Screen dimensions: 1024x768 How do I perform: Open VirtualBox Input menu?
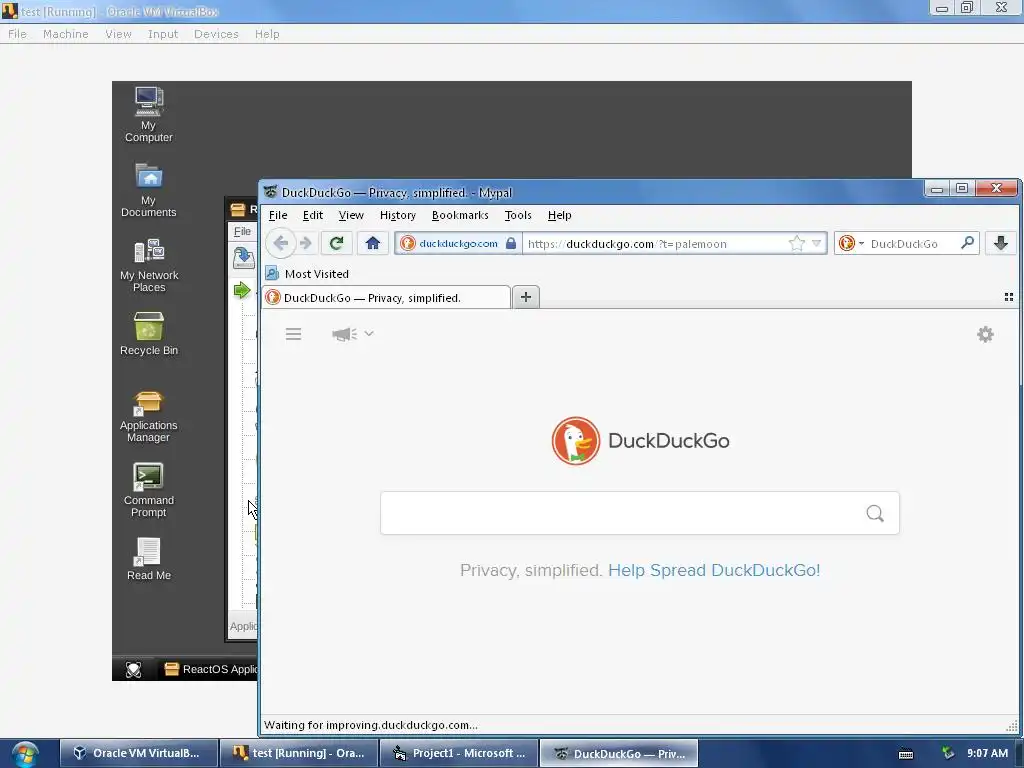coord(163,34)
